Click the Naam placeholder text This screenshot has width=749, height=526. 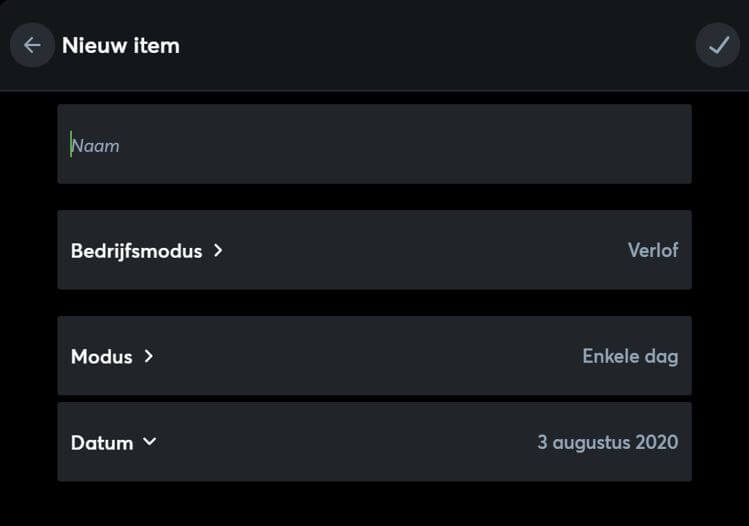click(96, 146)
